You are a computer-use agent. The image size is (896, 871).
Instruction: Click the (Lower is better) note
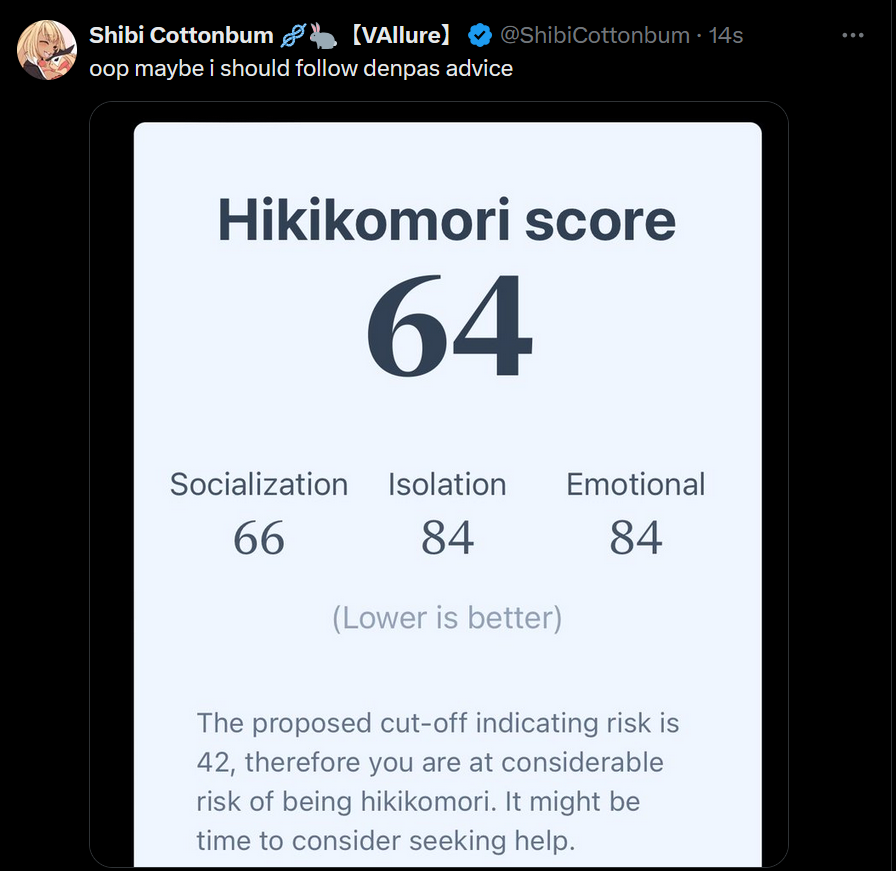(447, 618)
